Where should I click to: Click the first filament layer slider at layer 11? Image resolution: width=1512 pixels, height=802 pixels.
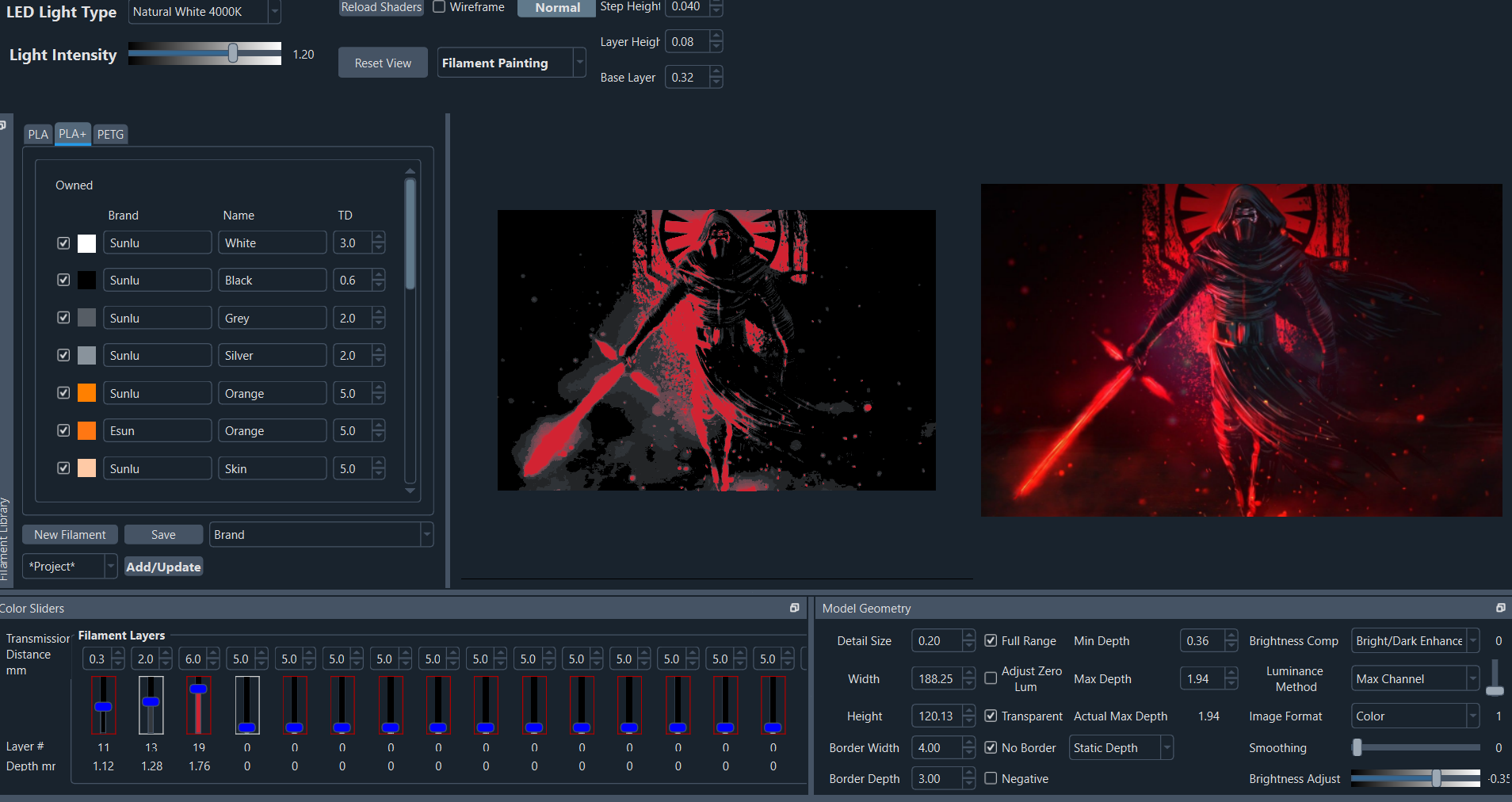103,705
